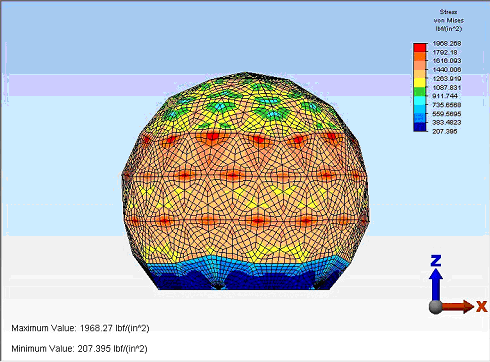The height and width of the screenshot is (362, 490).
Task: Click the cyan legend color band
Action: pos(420,100)
